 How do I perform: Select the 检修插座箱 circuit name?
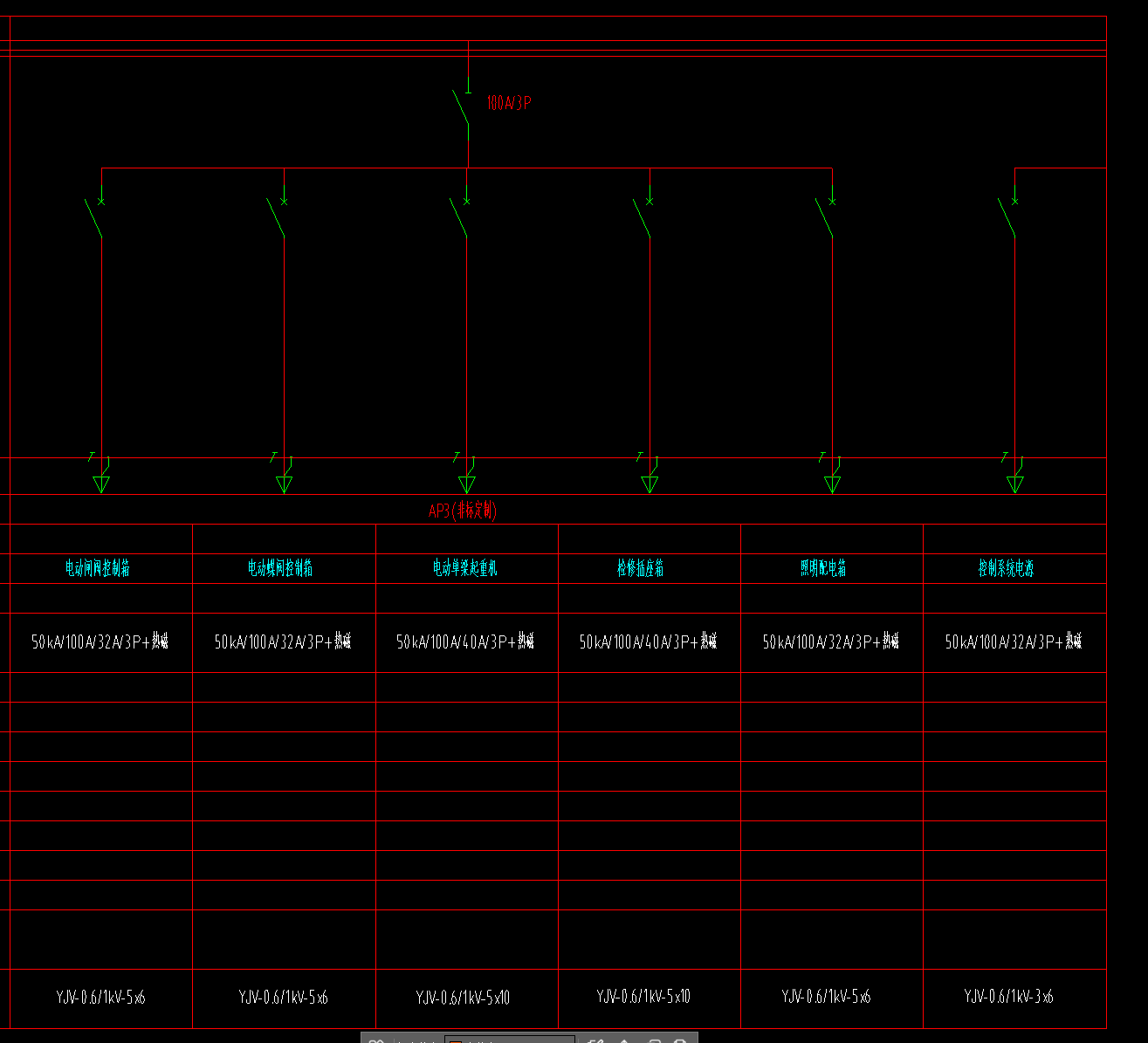pyautogui.click(x=640, y=568)
